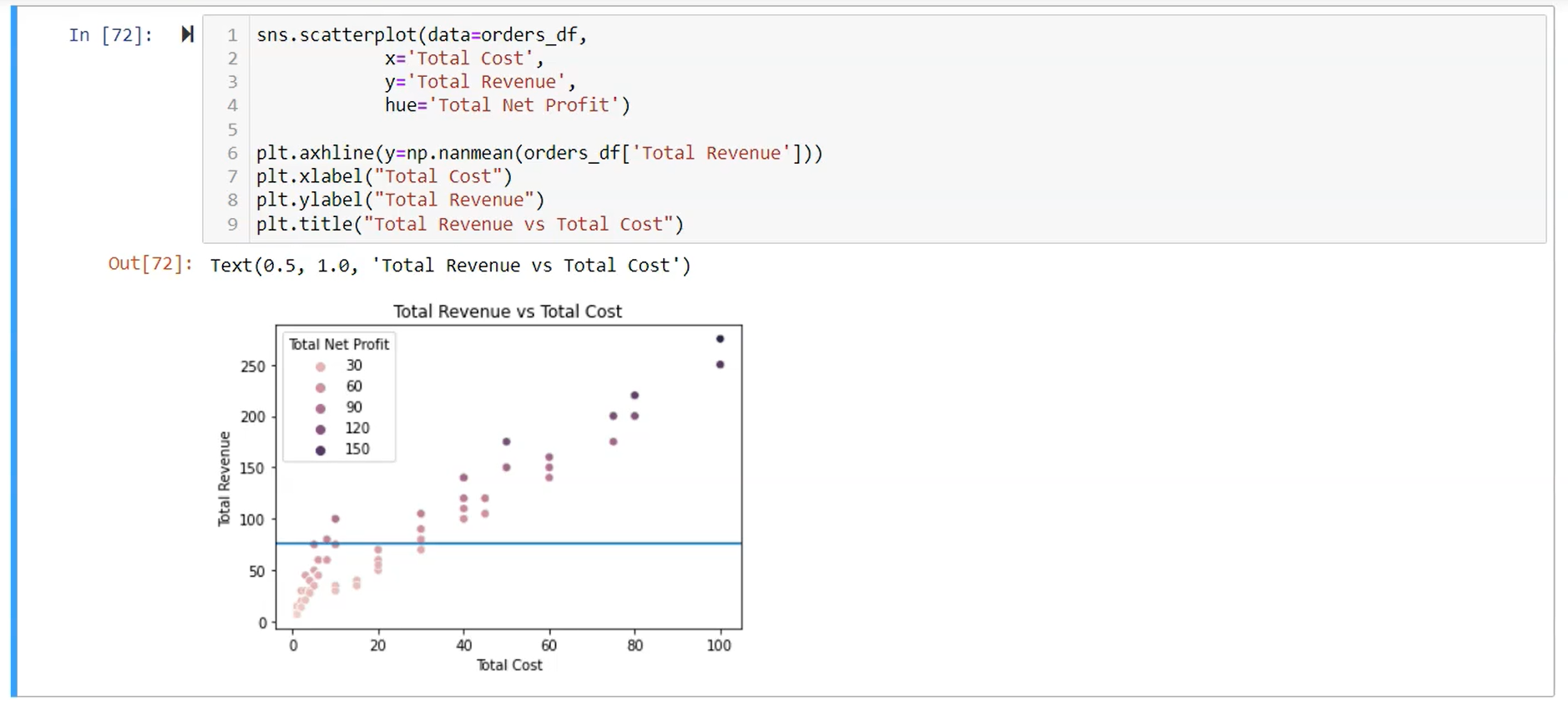Screen dimensions: 1568x705
Task: Select the In [72] cell prompt
Action: pos(110,35)
